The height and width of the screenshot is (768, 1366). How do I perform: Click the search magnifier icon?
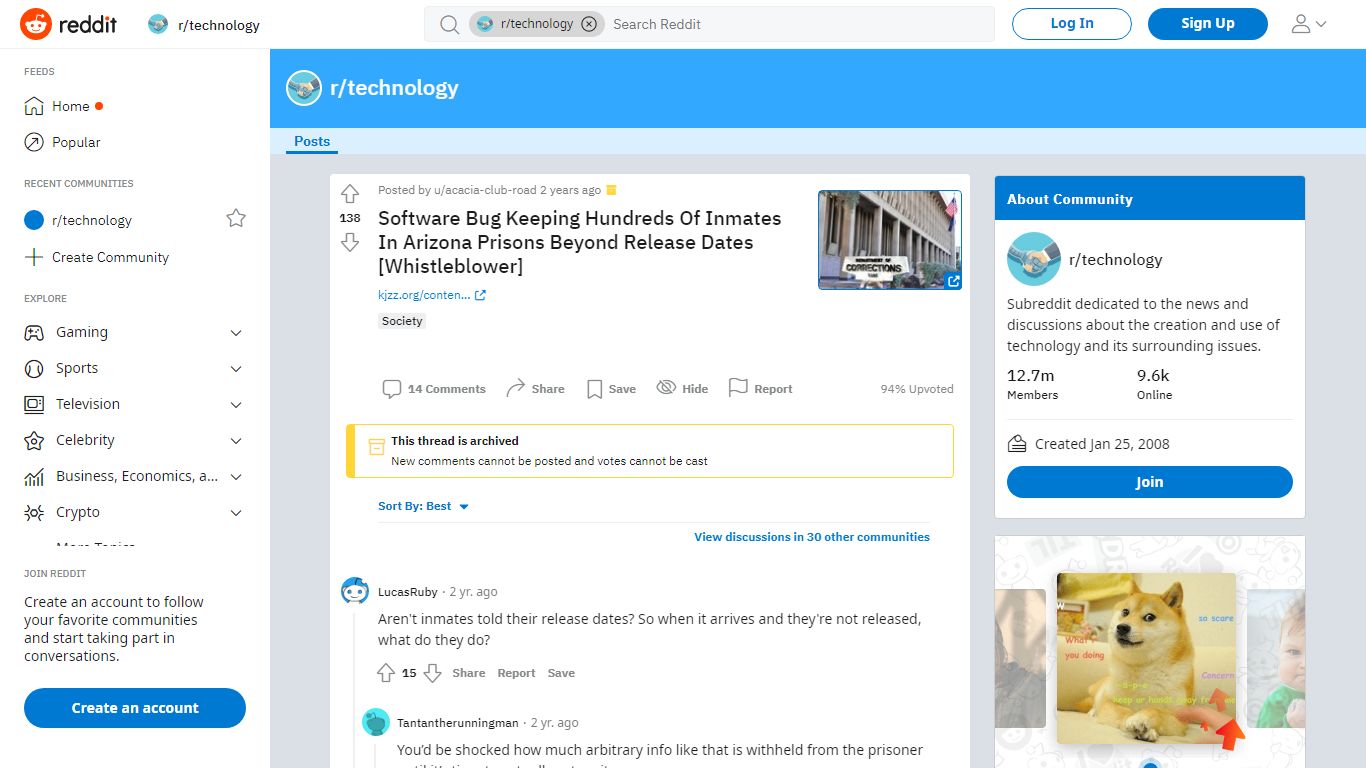click(x=450, y=24)
